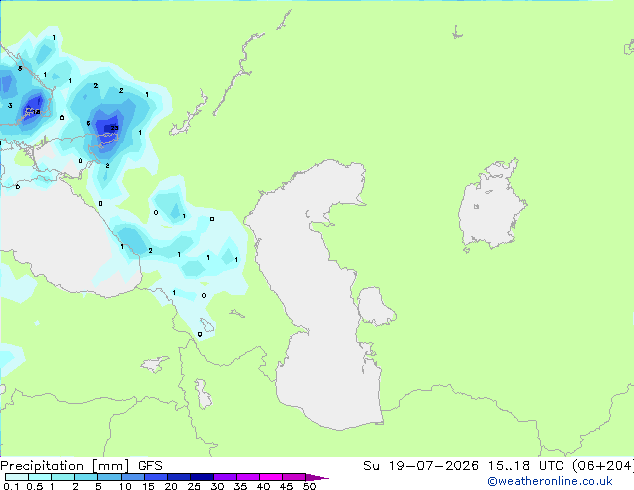Screen dimensions: 634x490
Task: Click the 'Precipitation [mm]' title text
Action: tap(65, 466)
